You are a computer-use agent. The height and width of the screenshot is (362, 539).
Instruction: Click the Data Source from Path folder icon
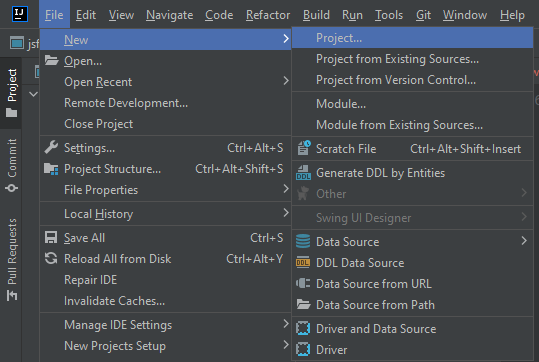click(x=303, y=304)
